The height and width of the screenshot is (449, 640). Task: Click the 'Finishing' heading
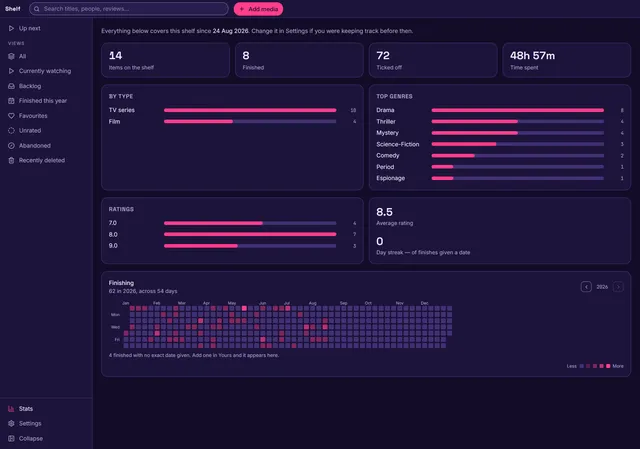pos(121,283)
